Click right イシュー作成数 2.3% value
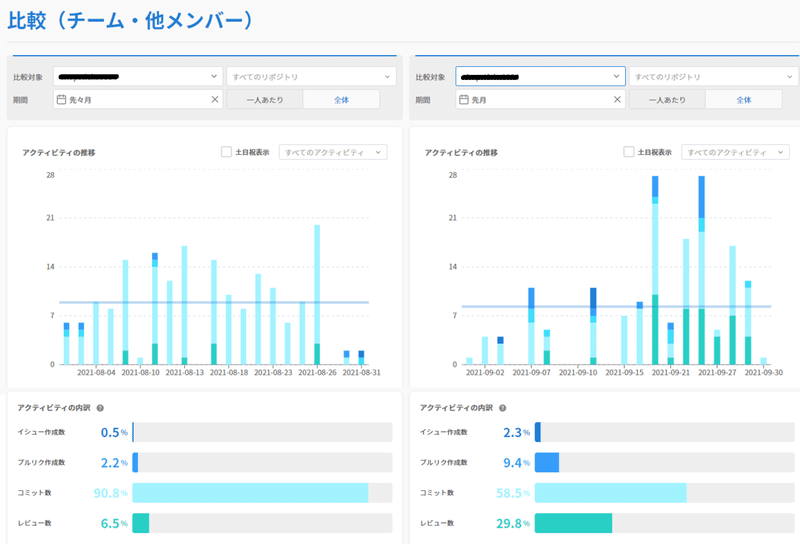This screenshot has width=800, height=551. tap(516, 433)
